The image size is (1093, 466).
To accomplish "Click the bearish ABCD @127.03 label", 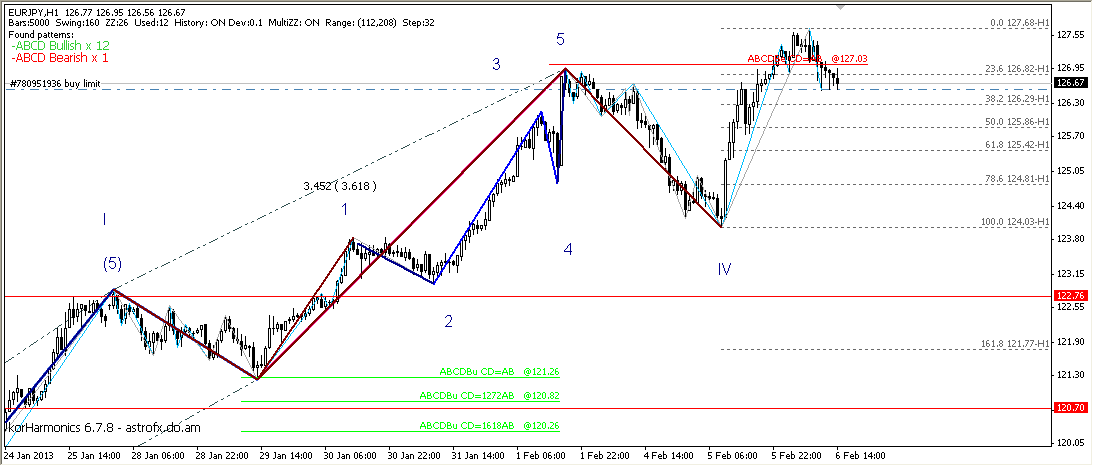I will point(806,59).
